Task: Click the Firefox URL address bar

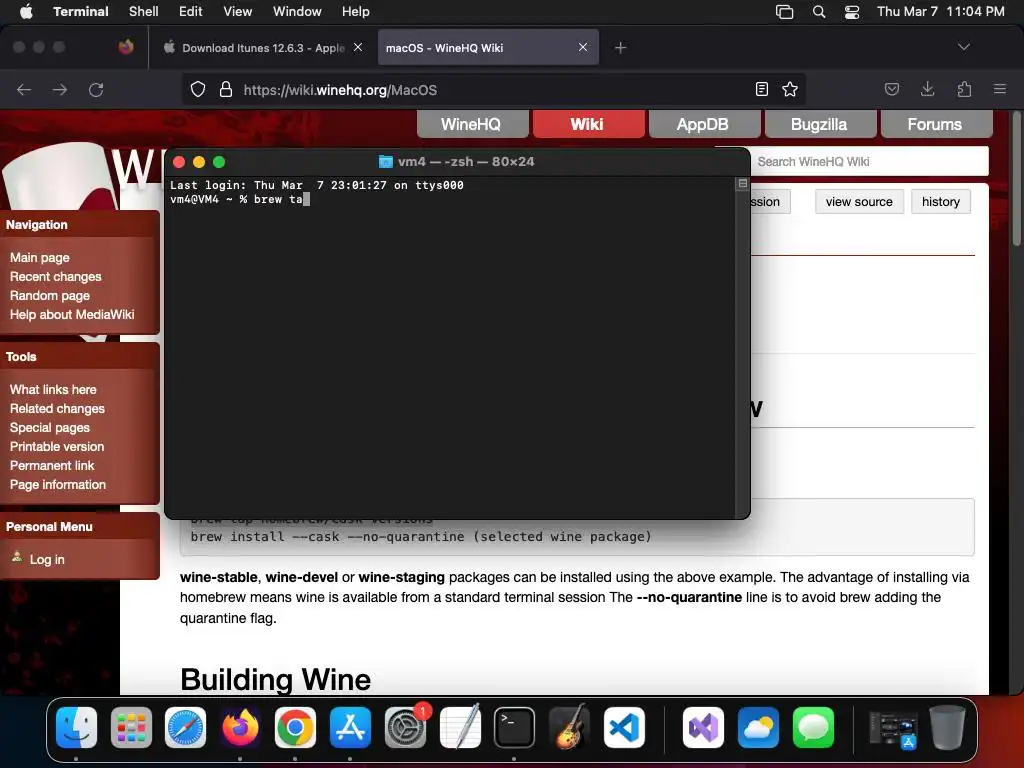Action: click(493, 89)
